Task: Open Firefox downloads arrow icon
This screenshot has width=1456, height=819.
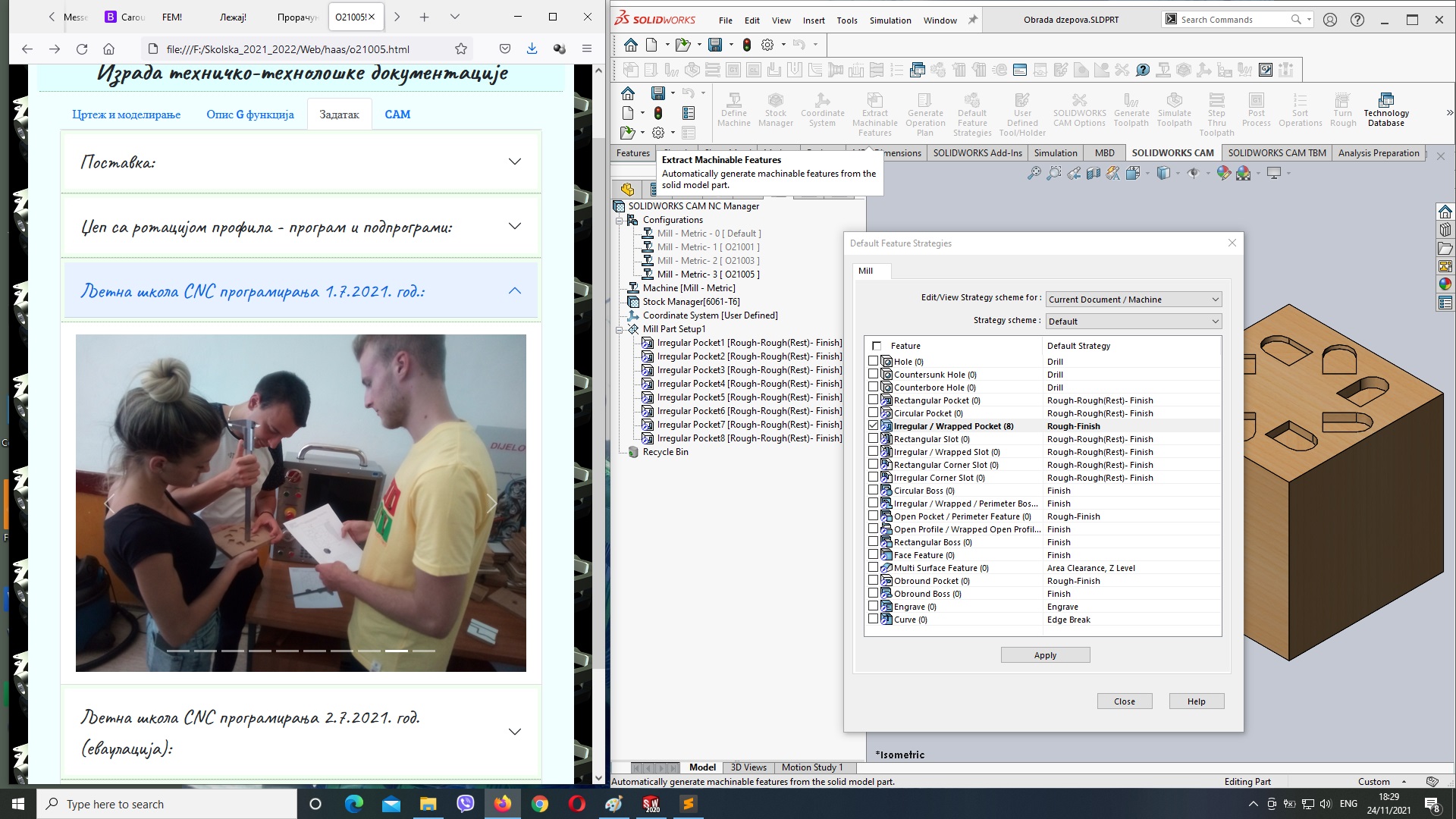Action: click(532, 49)
